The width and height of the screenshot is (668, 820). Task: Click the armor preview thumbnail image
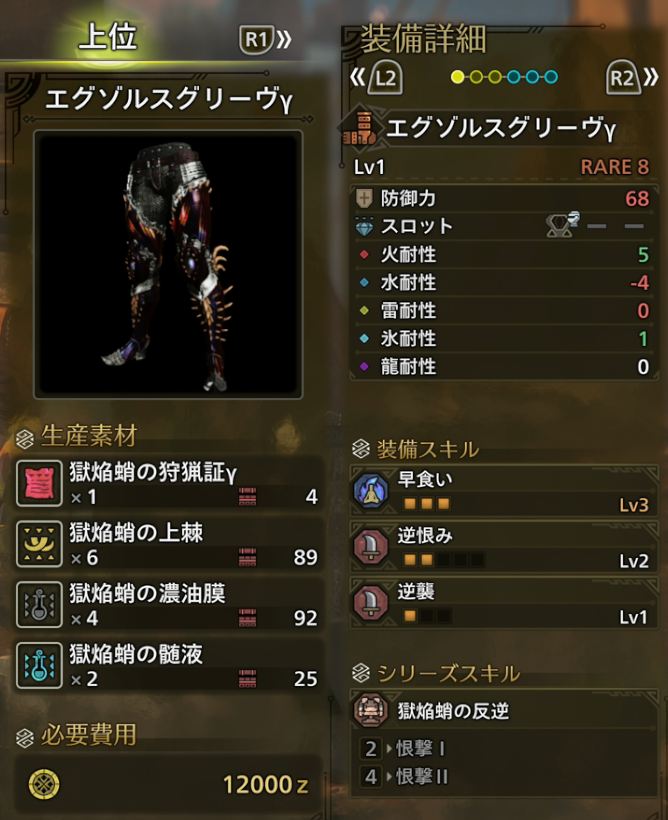click(168, 264)
